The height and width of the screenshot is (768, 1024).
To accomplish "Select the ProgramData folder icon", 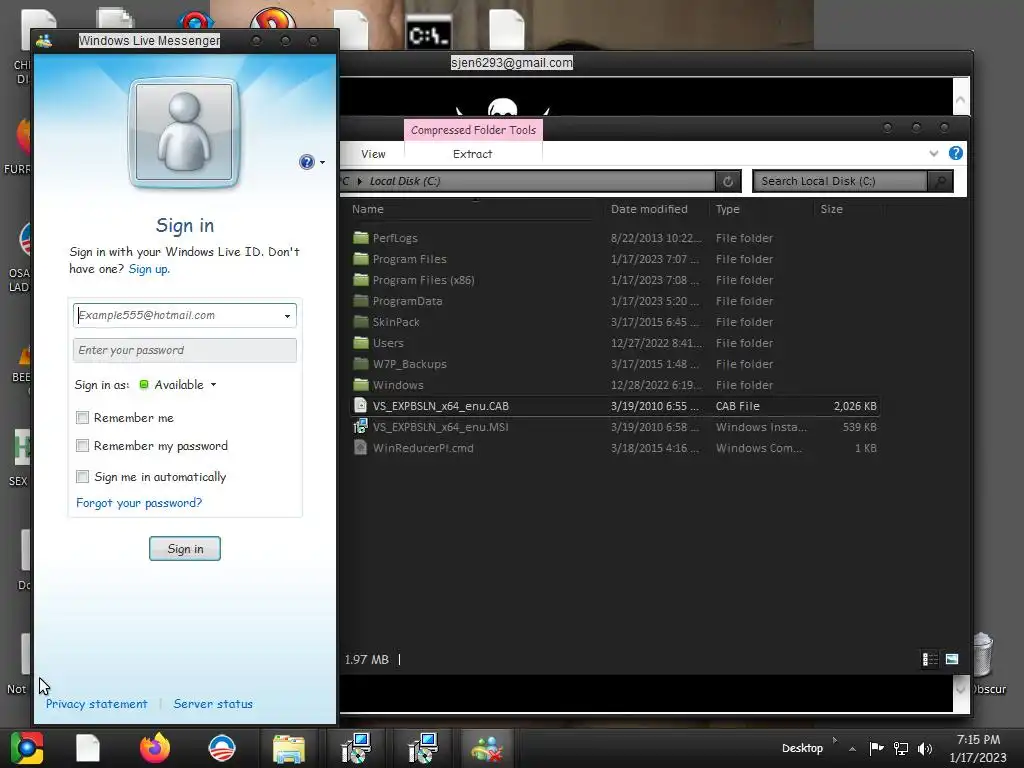I will tap(360, 300).
